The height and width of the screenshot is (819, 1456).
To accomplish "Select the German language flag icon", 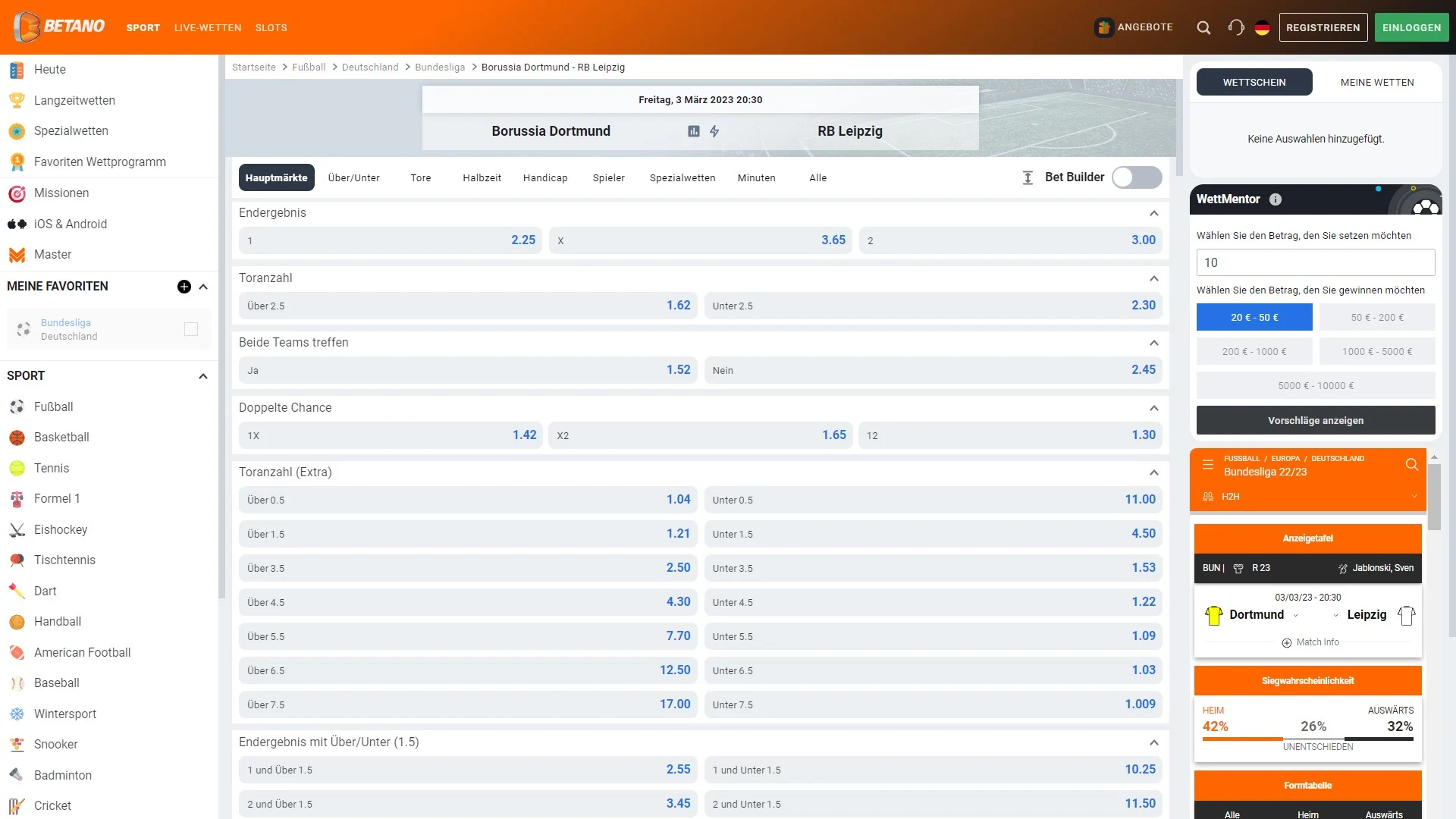I will click(1263, 27).
